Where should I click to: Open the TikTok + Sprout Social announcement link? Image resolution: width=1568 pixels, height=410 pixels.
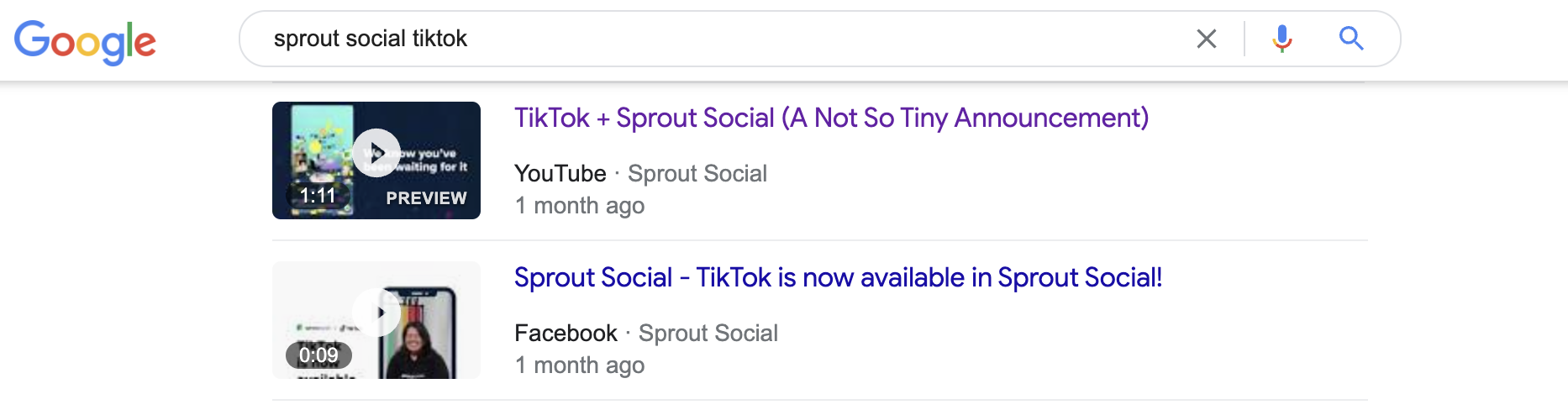[x=831, y=118]
